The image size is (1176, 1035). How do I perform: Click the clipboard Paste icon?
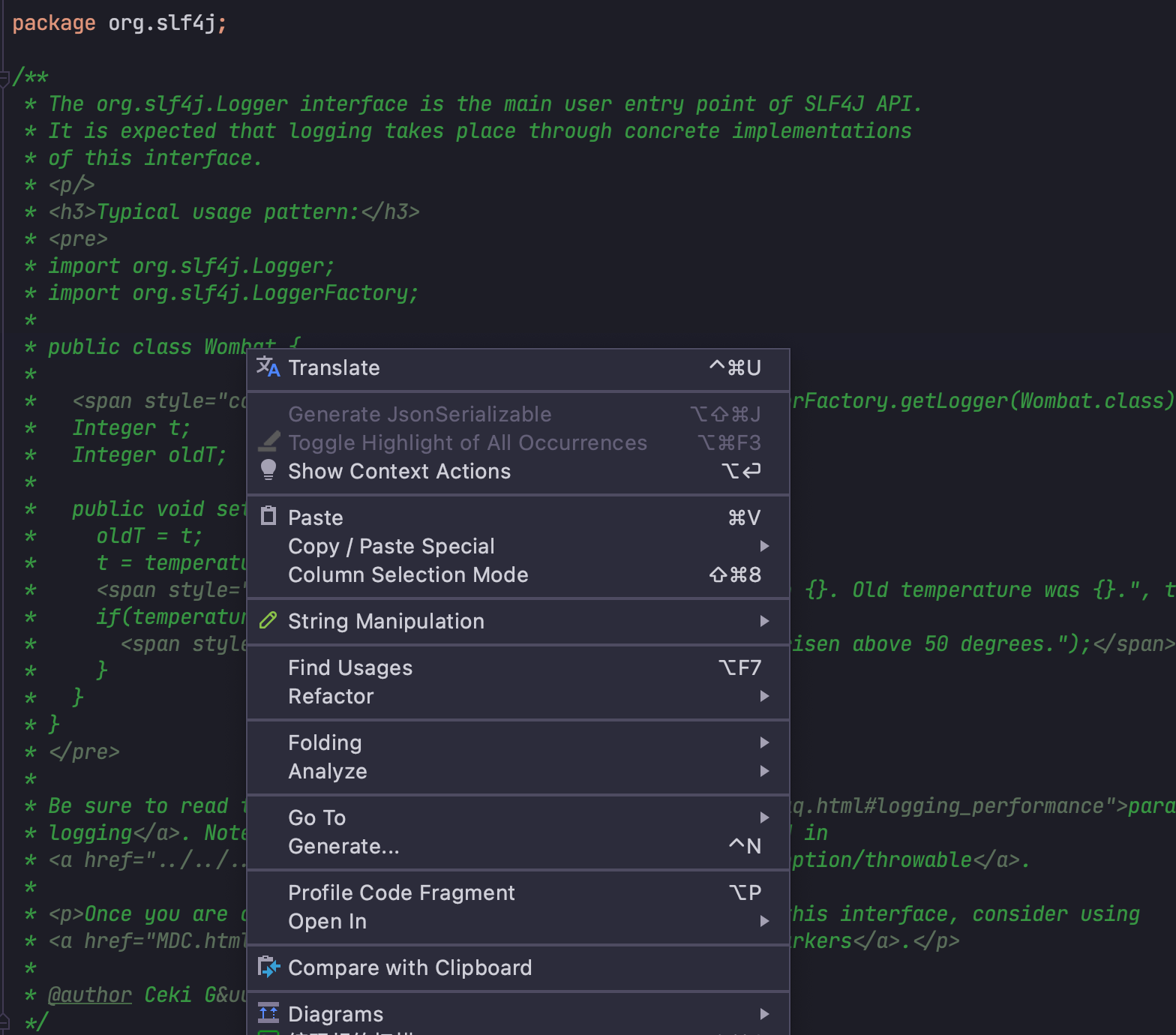tap(268, 516)
